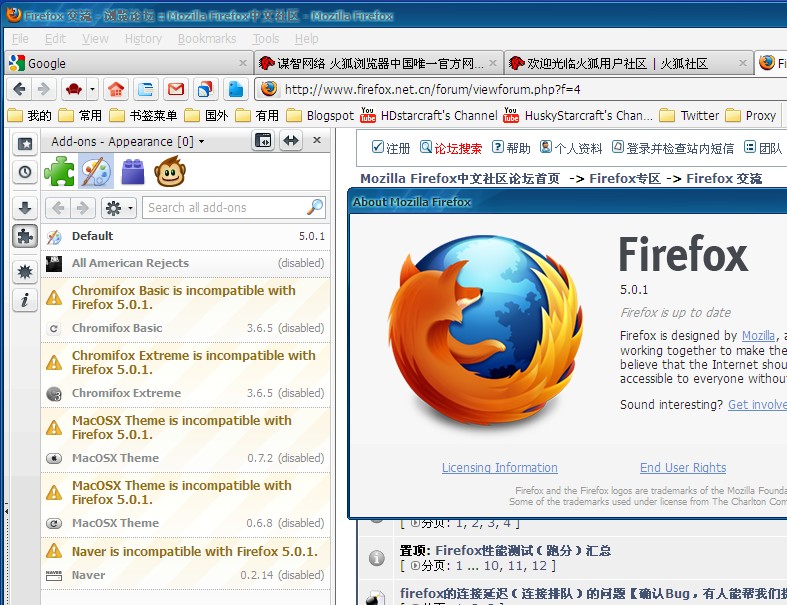
Task: Open the dropdown next to sofa icon
Action: pos(92,89)
